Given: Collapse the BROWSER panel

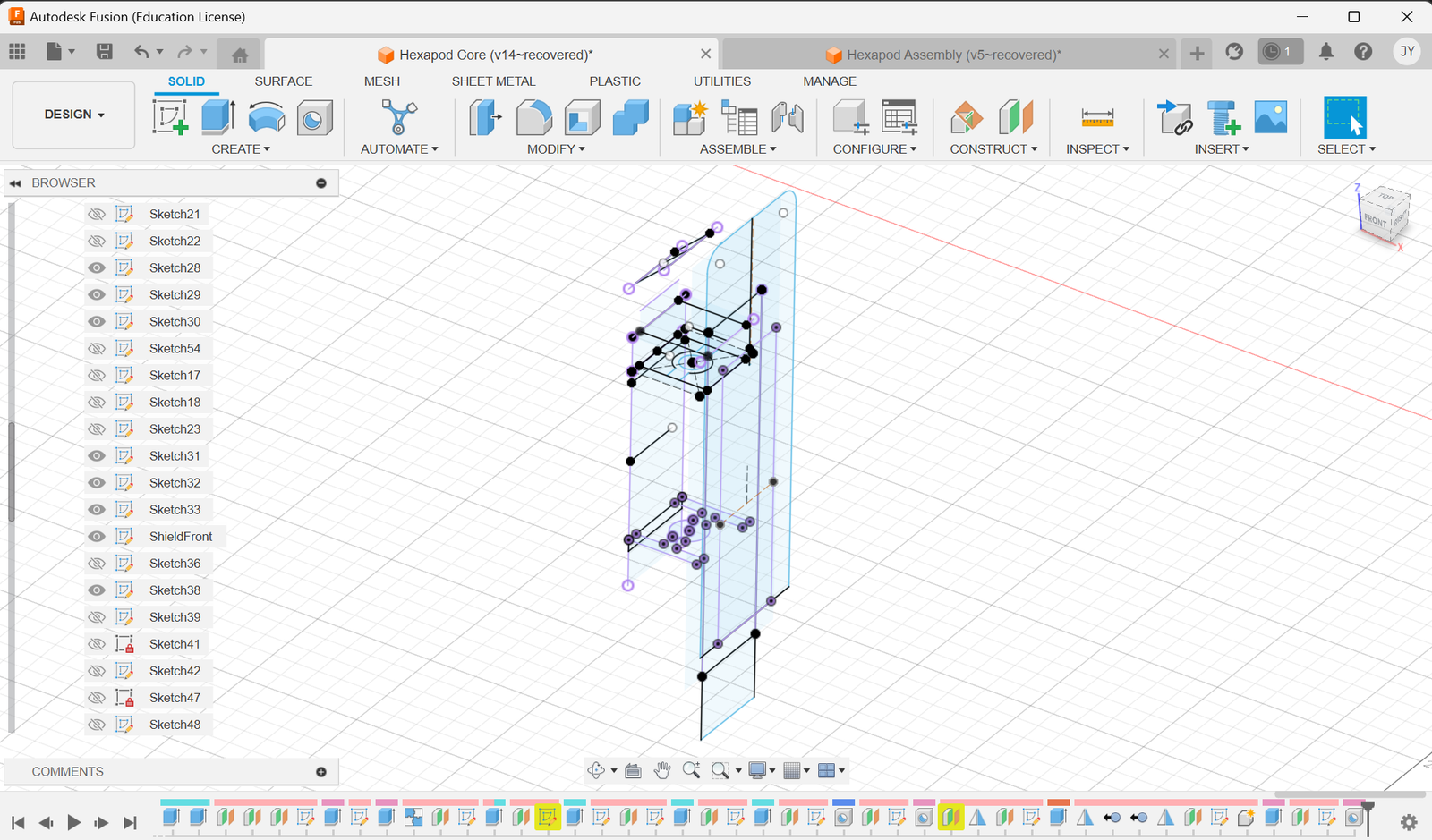Looking at the screenshot, I should [x=14, y=182].
